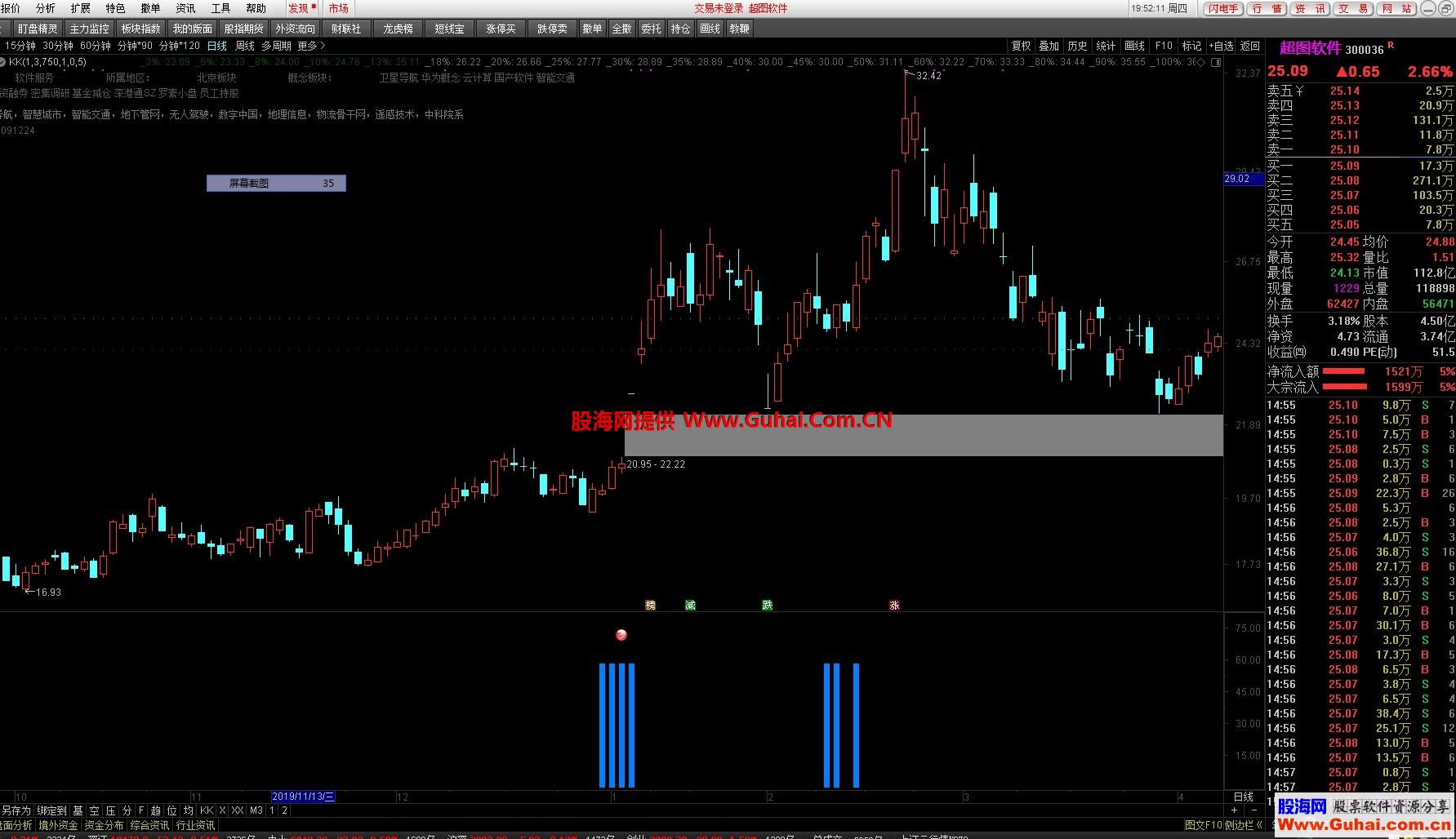Click the 叠加 chart button

click(x=1049, y=46)
